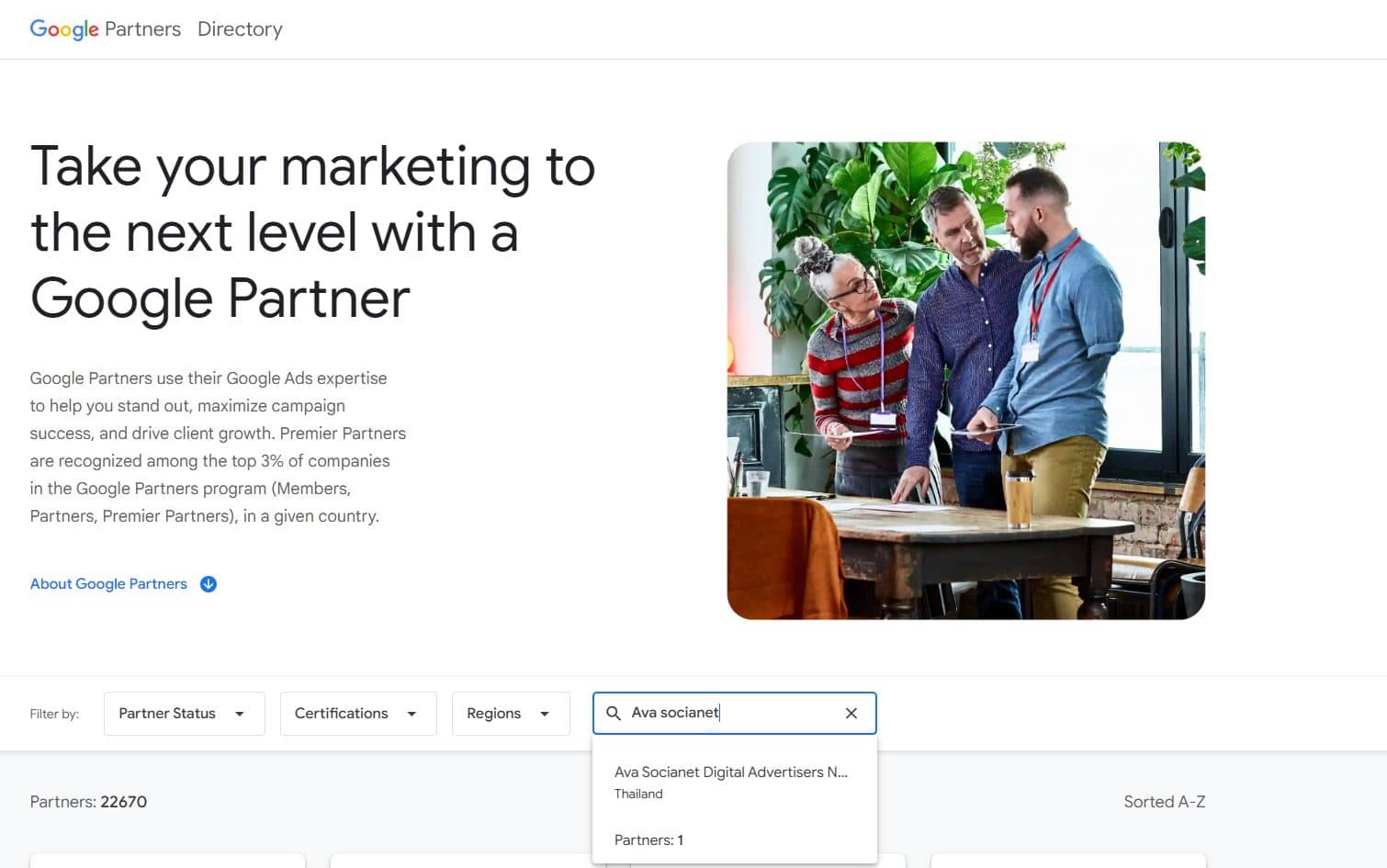
Task: Click the 'Sorted A-Z' label
Action: pos(1164,802)
